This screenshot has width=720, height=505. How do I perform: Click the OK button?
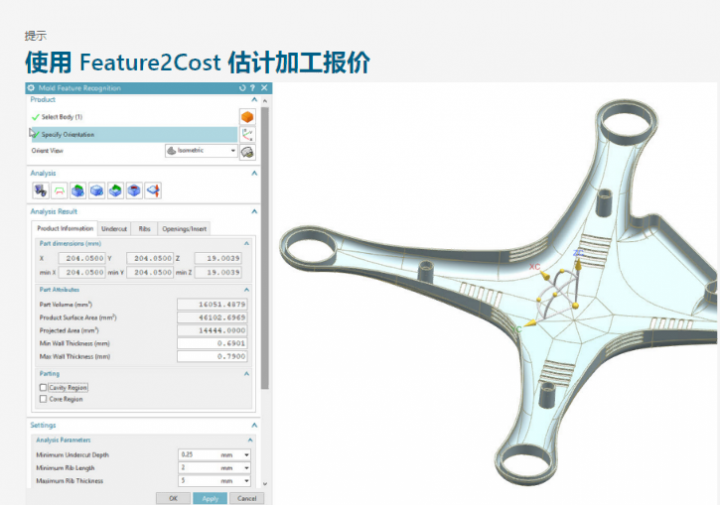click(173, 498)
